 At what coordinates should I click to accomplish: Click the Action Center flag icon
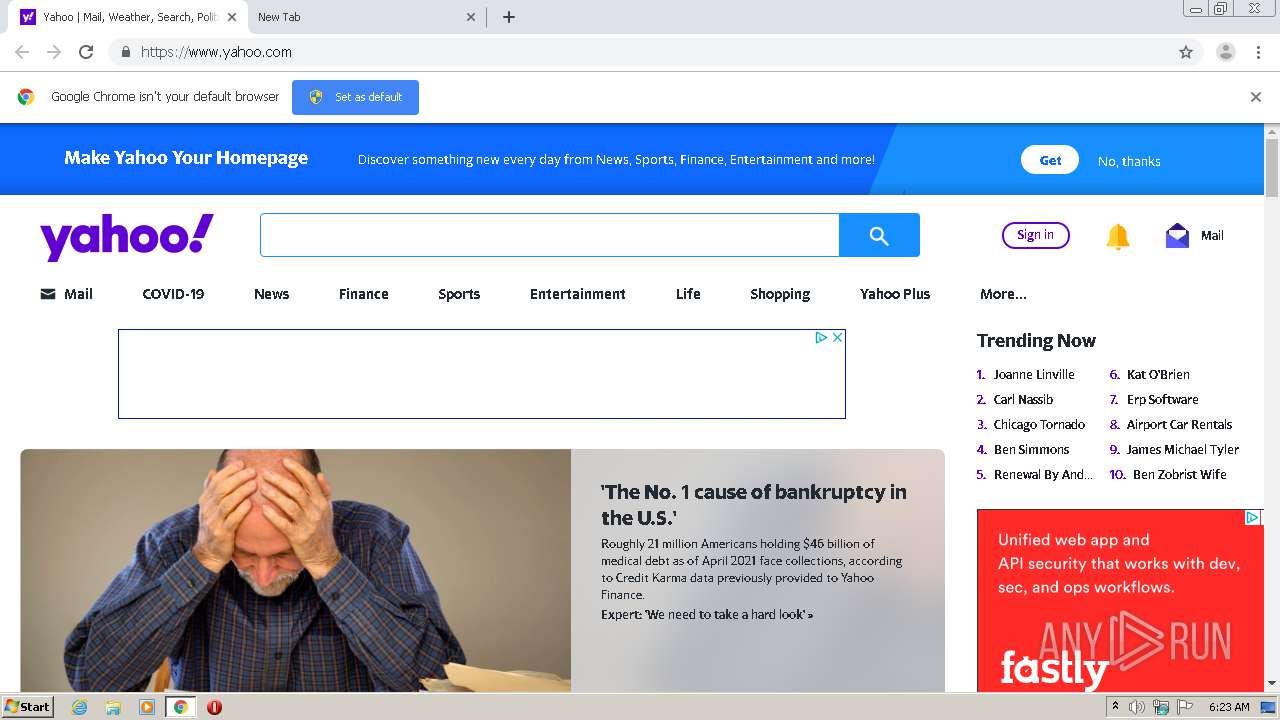[x=1185, y=707]
